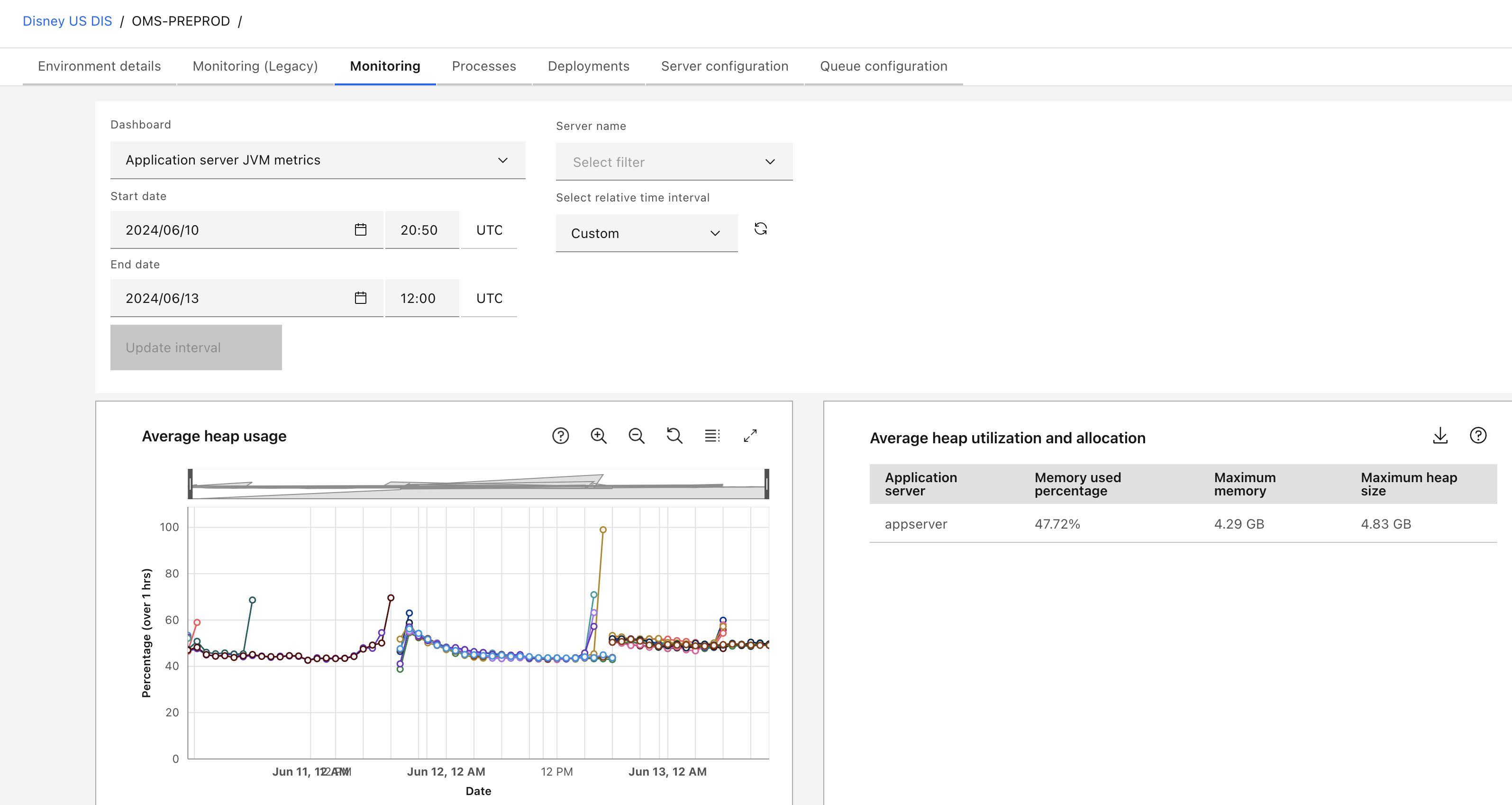This screenshot has width=1512, height=805.
Task: Open the start date calendar picker
Action: point(360,229)
